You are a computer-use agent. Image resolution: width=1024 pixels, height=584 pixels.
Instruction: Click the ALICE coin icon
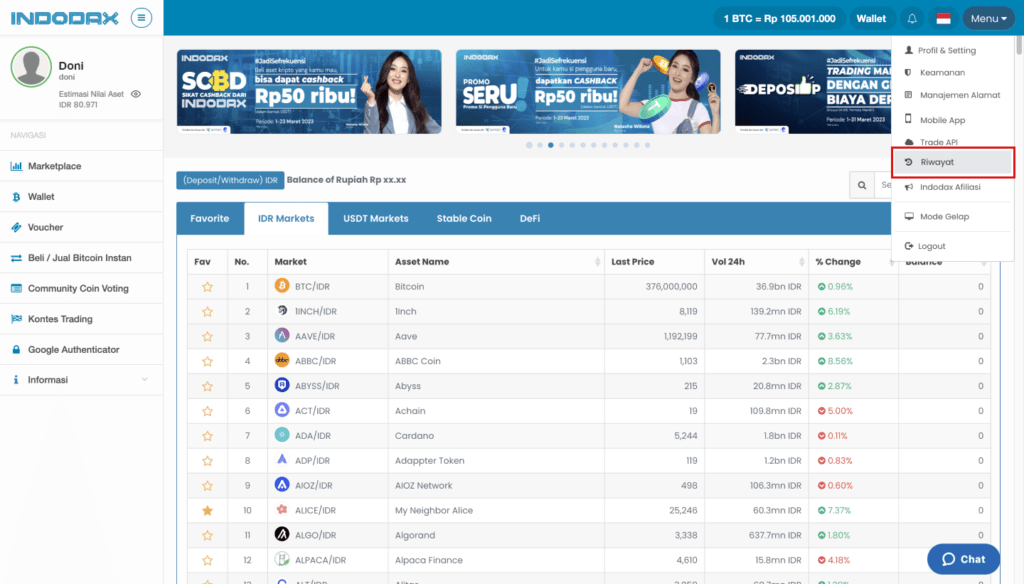281,510
